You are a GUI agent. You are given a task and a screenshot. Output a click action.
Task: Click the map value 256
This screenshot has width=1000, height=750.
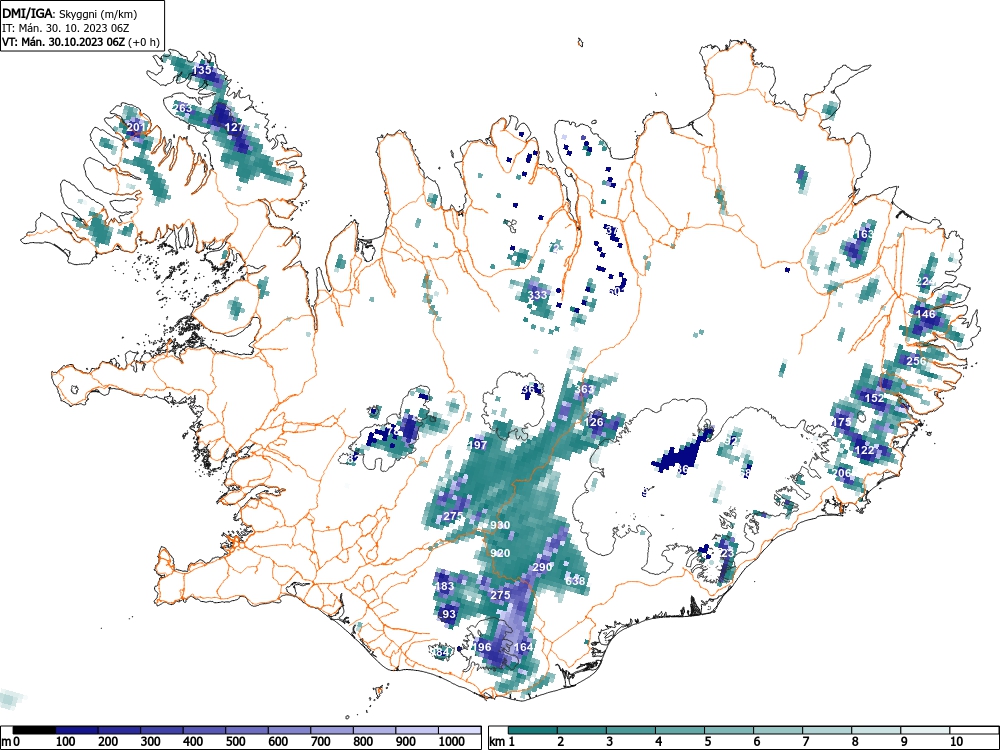click(x=916, y=361)
